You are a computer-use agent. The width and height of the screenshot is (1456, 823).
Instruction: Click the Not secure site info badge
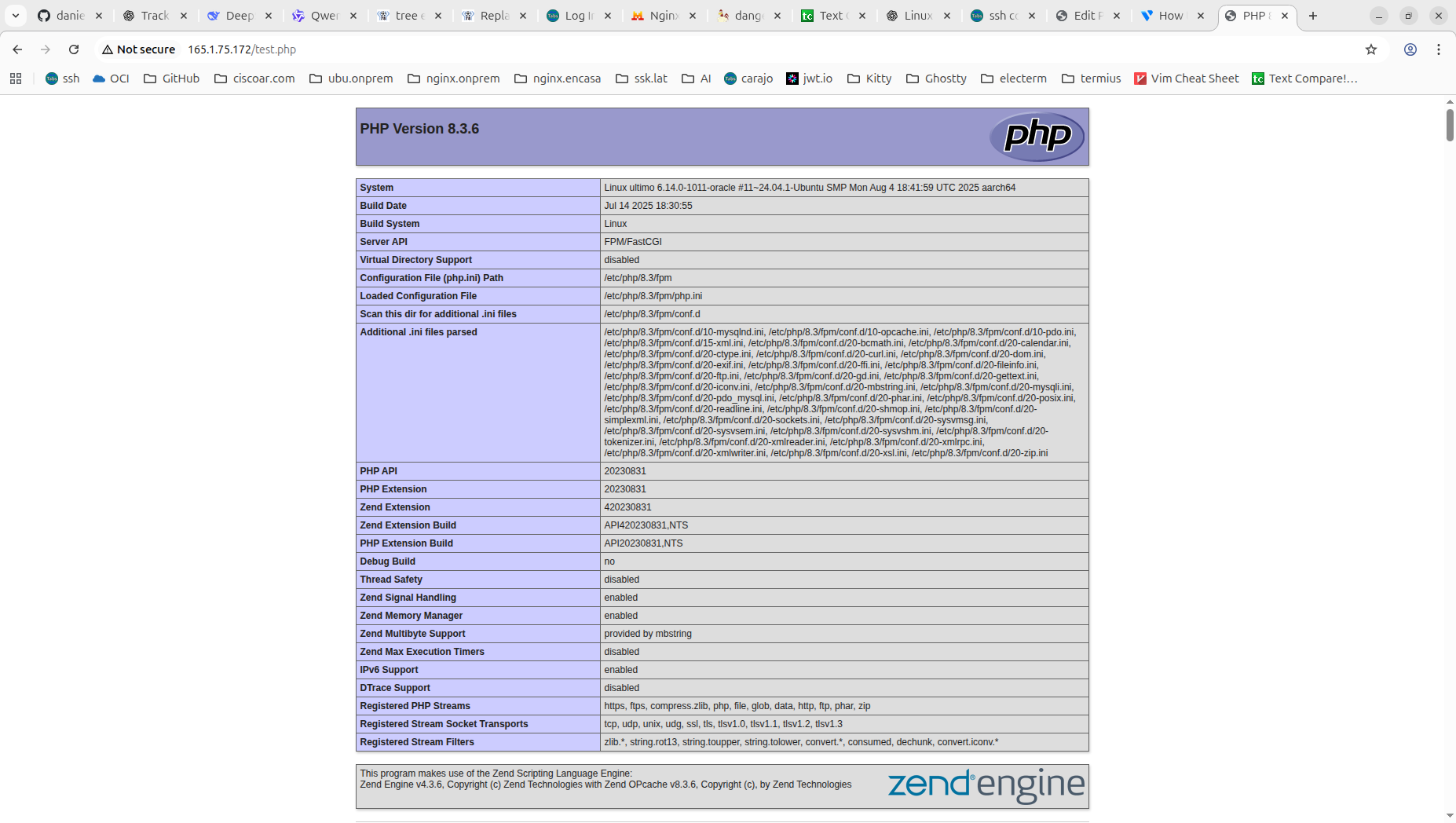pyautogui.click(x=138, y=49)
